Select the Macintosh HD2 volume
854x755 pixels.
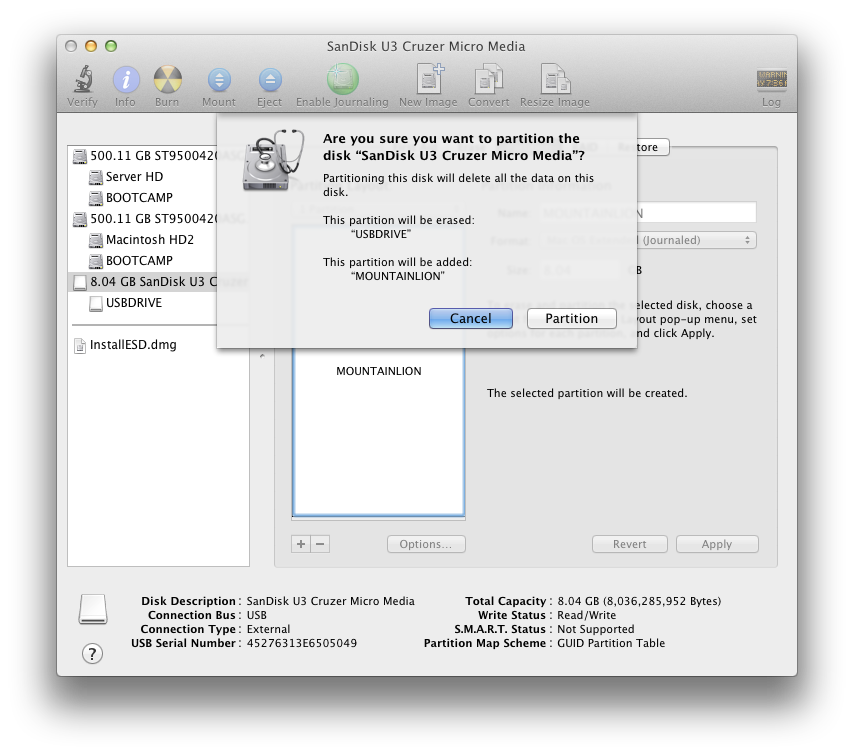tap(158, 240)
